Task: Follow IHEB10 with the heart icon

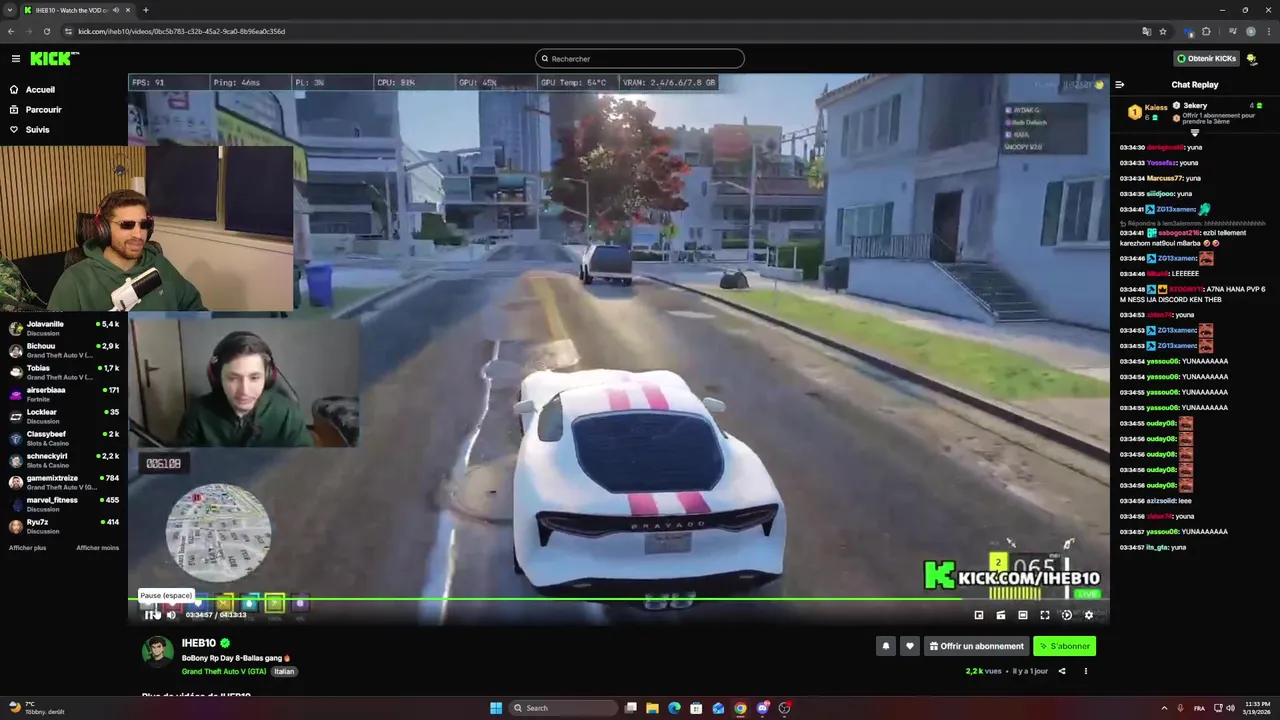Action: (909, 646)
